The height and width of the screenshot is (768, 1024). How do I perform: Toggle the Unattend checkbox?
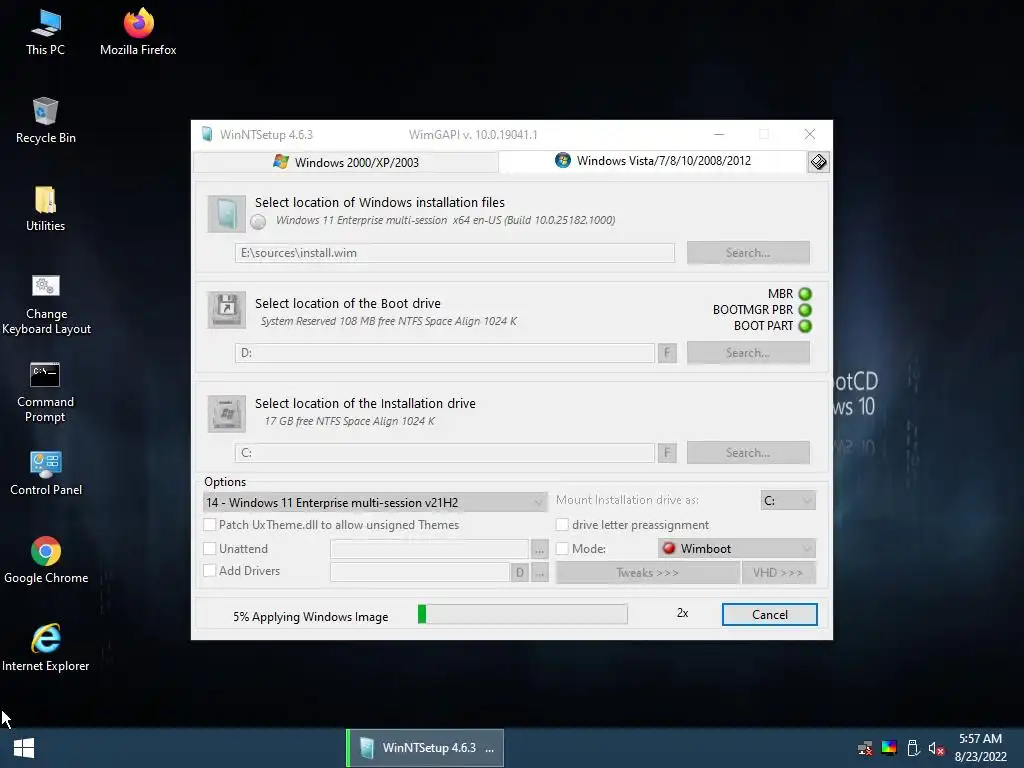pos(210,549)
